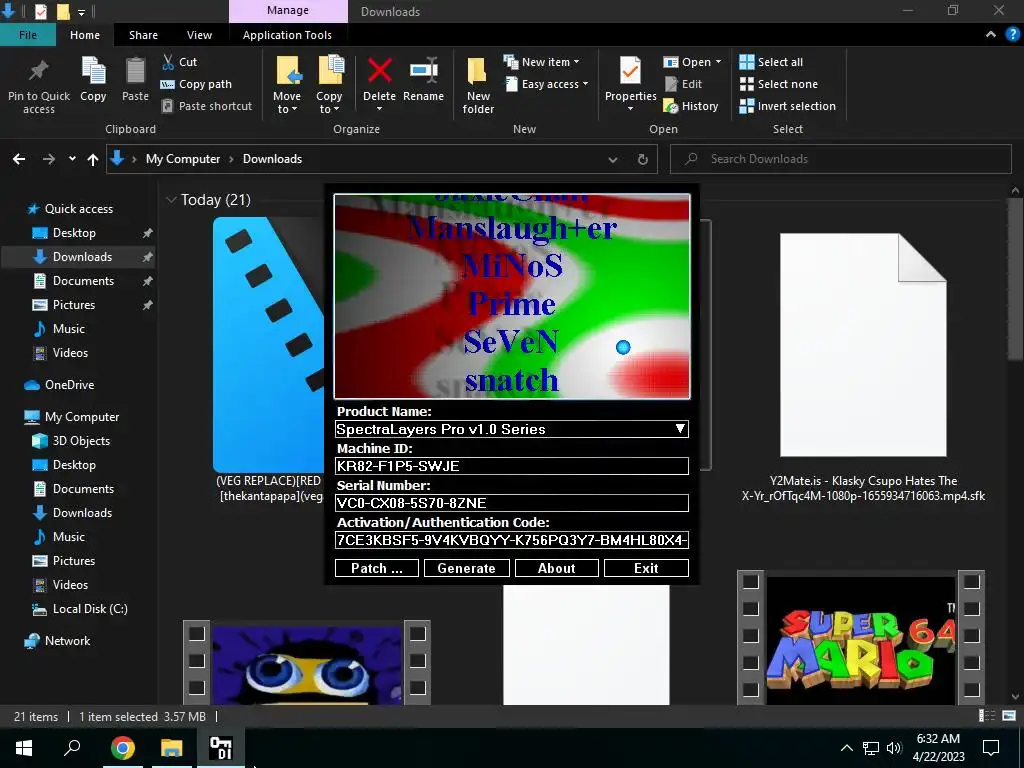The height and width of the screenshot is (768, 1024).
Task: Open Chrome from the taskbar
Action: (123, 748)
